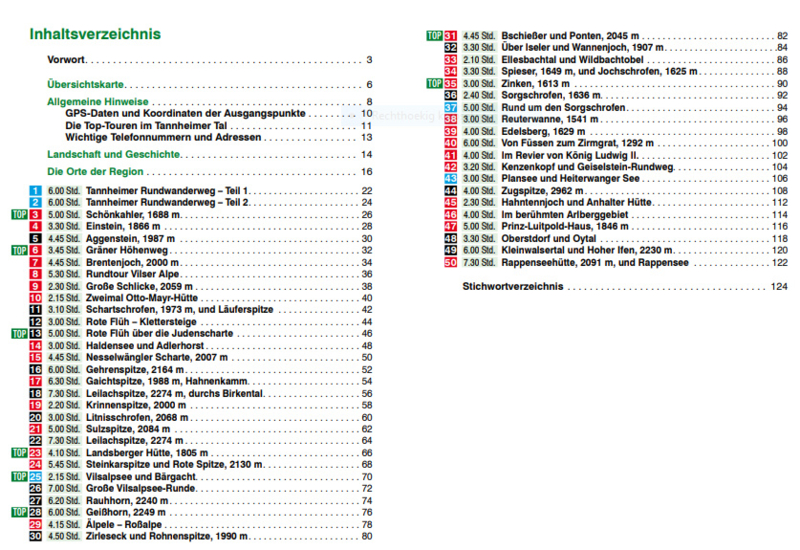Select 'Oberstdorf und Oytal' entry
The width and height of the screenshot is (800, 550).
click(x=548, y=238)
